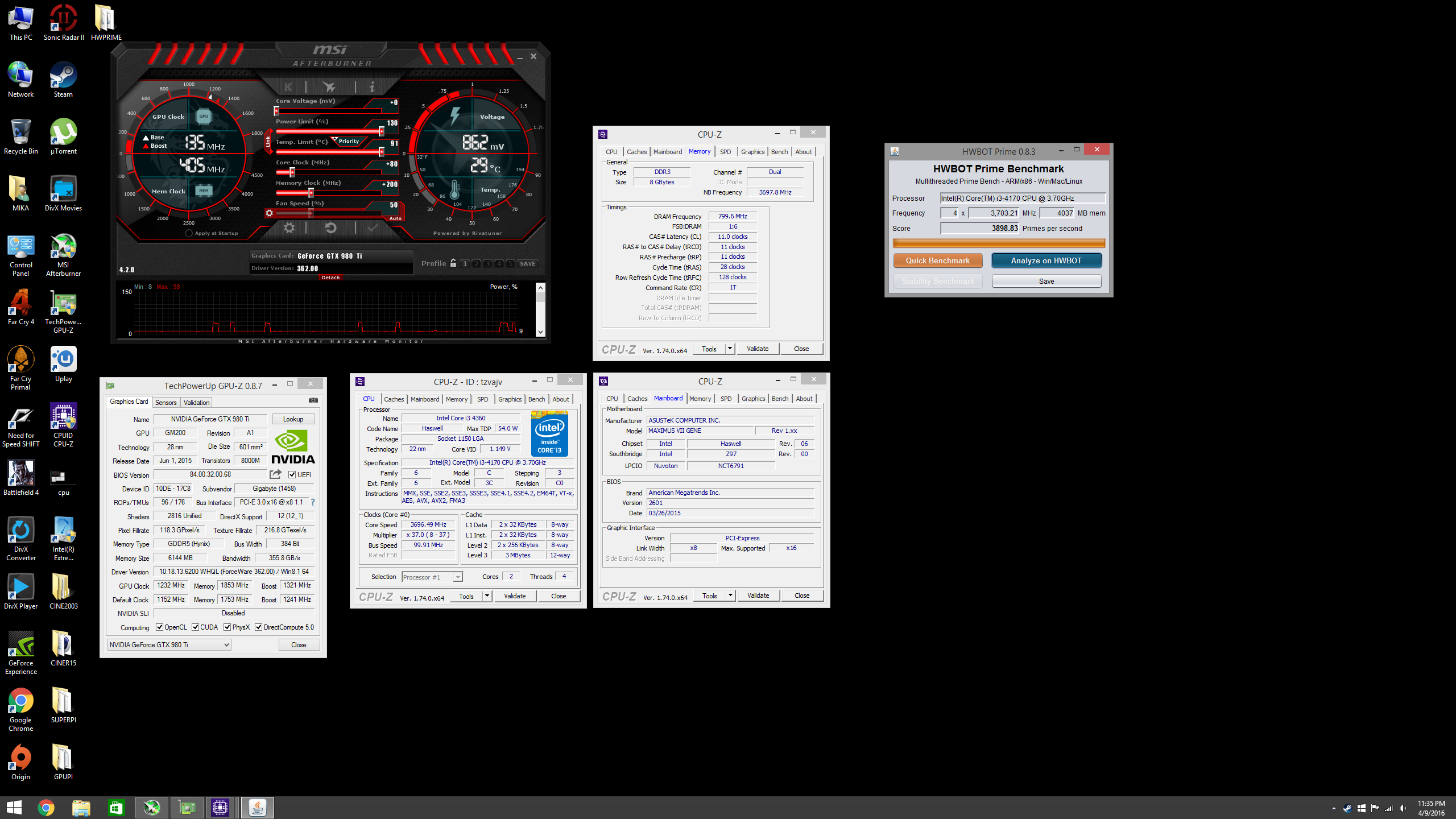Toggle the UEFI checkbox in GPU-Z
The width and height of the screenshot is (1456, 819).
tap(292, 474)
